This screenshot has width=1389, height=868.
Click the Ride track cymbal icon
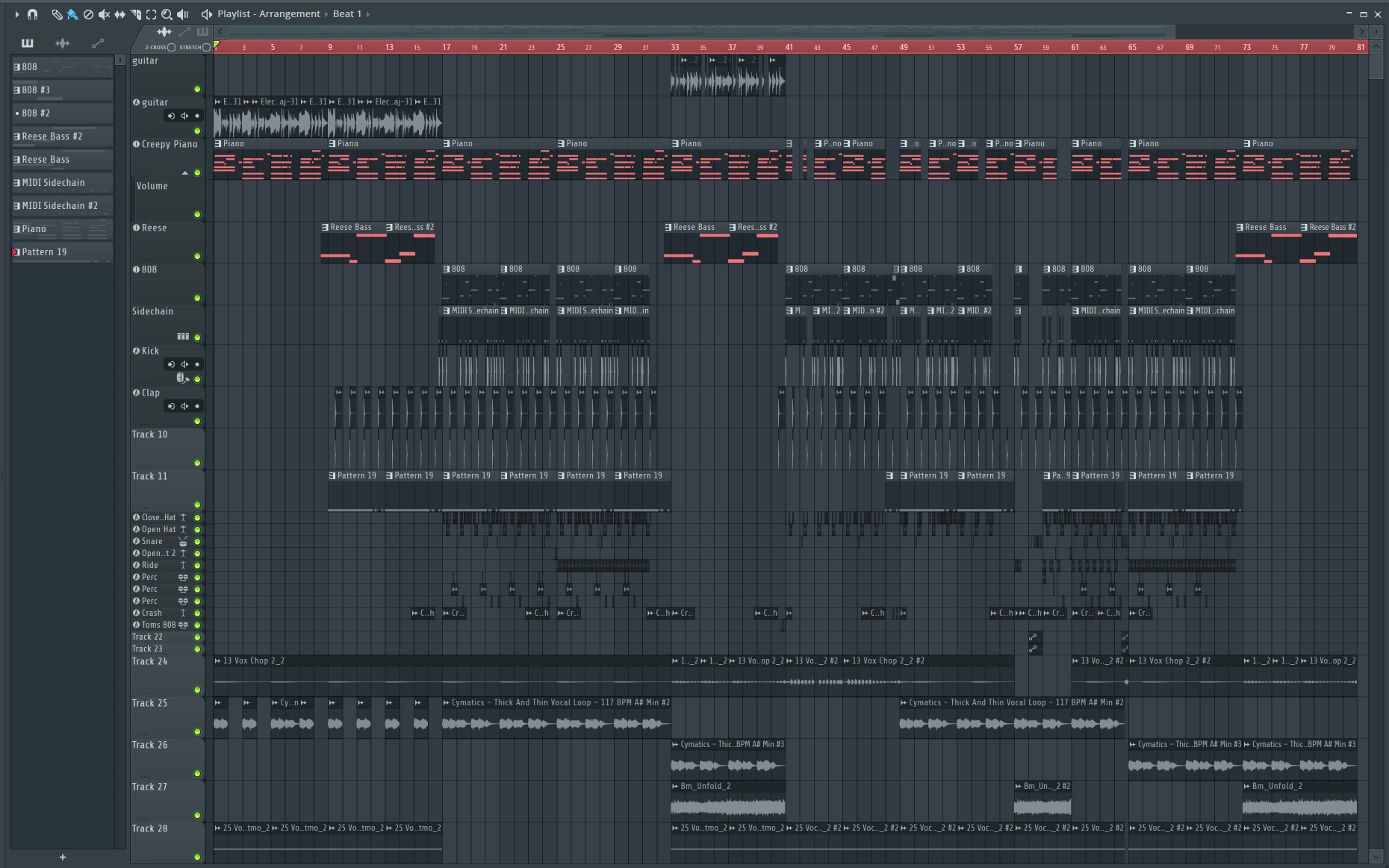tap(183, 565)
